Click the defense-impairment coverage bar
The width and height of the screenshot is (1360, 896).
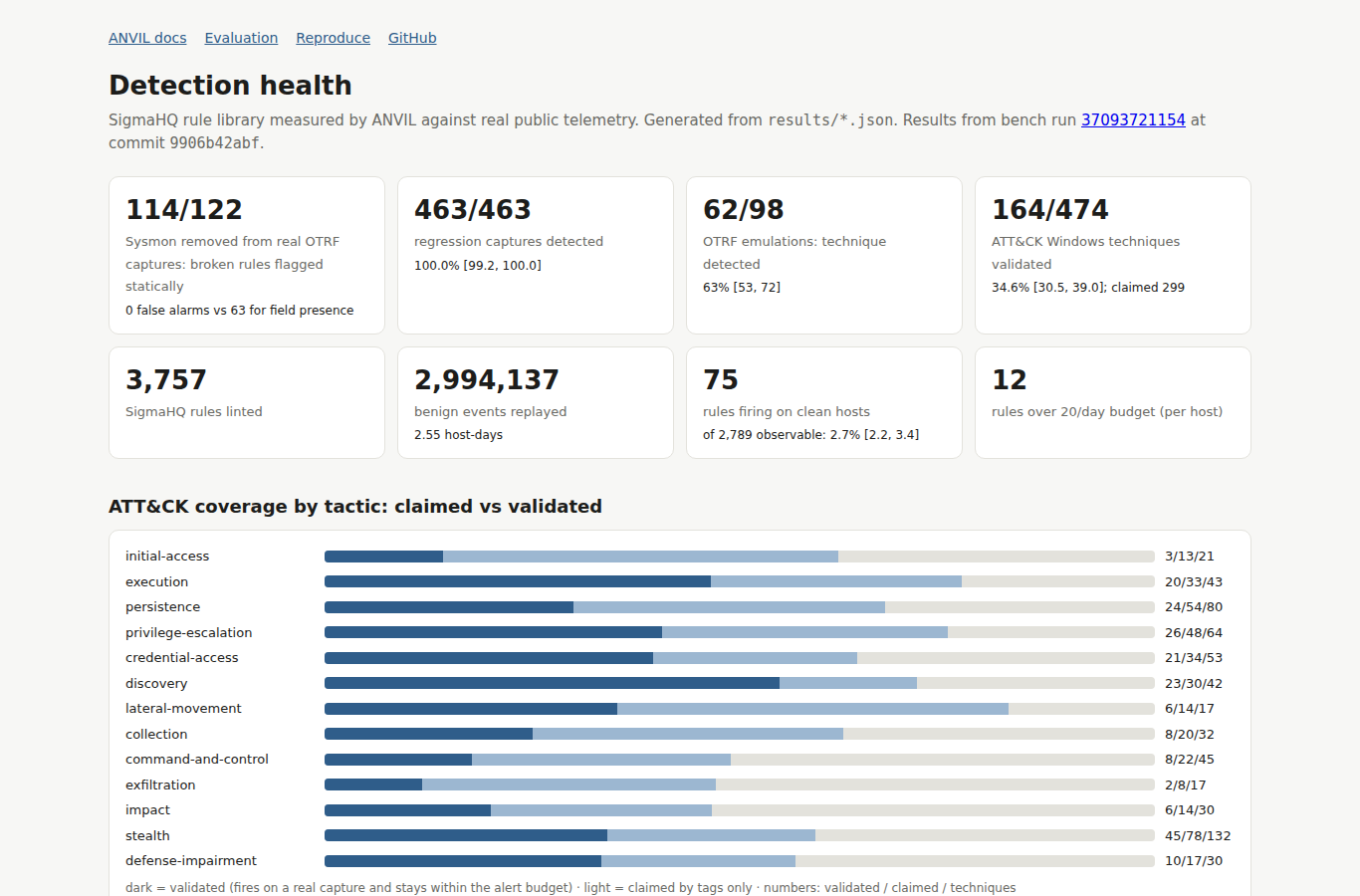click(740, 861)
